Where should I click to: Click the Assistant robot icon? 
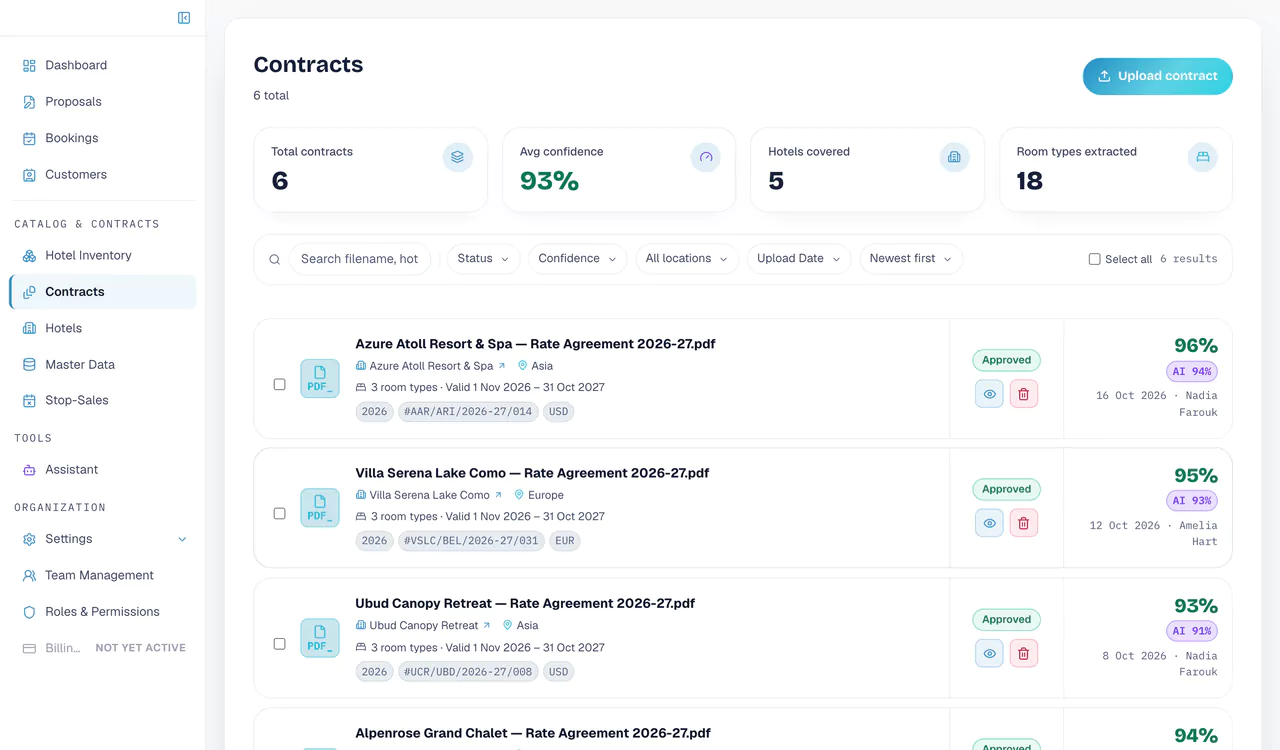coord(29,469)
